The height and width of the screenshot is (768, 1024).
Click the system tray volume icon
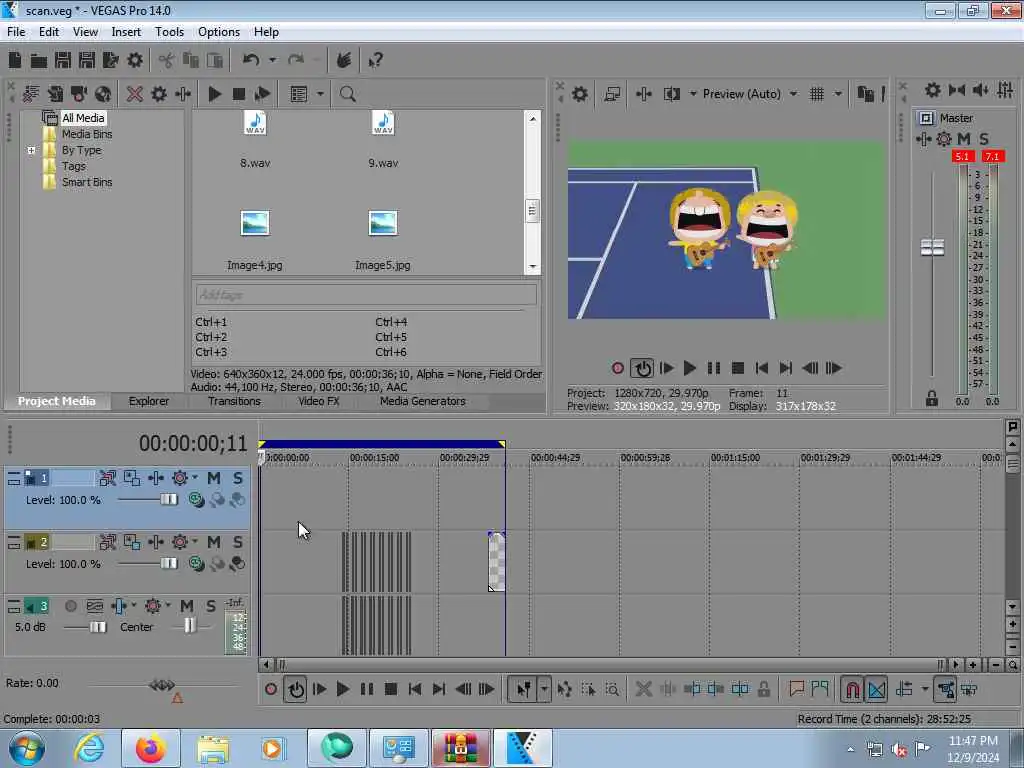click(x=899, y=750)
